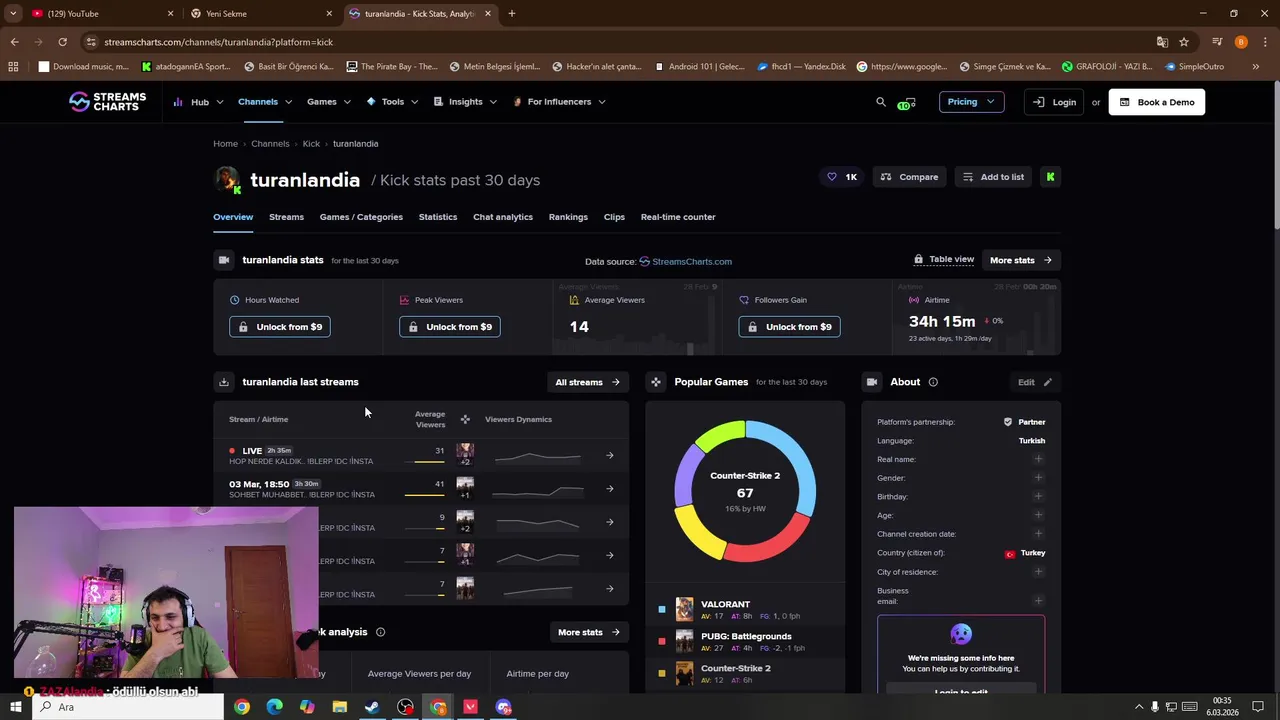This screenshot has width=1280, height=720.
Task: Click the download icon beside last streams
Action: click(224, 382)
